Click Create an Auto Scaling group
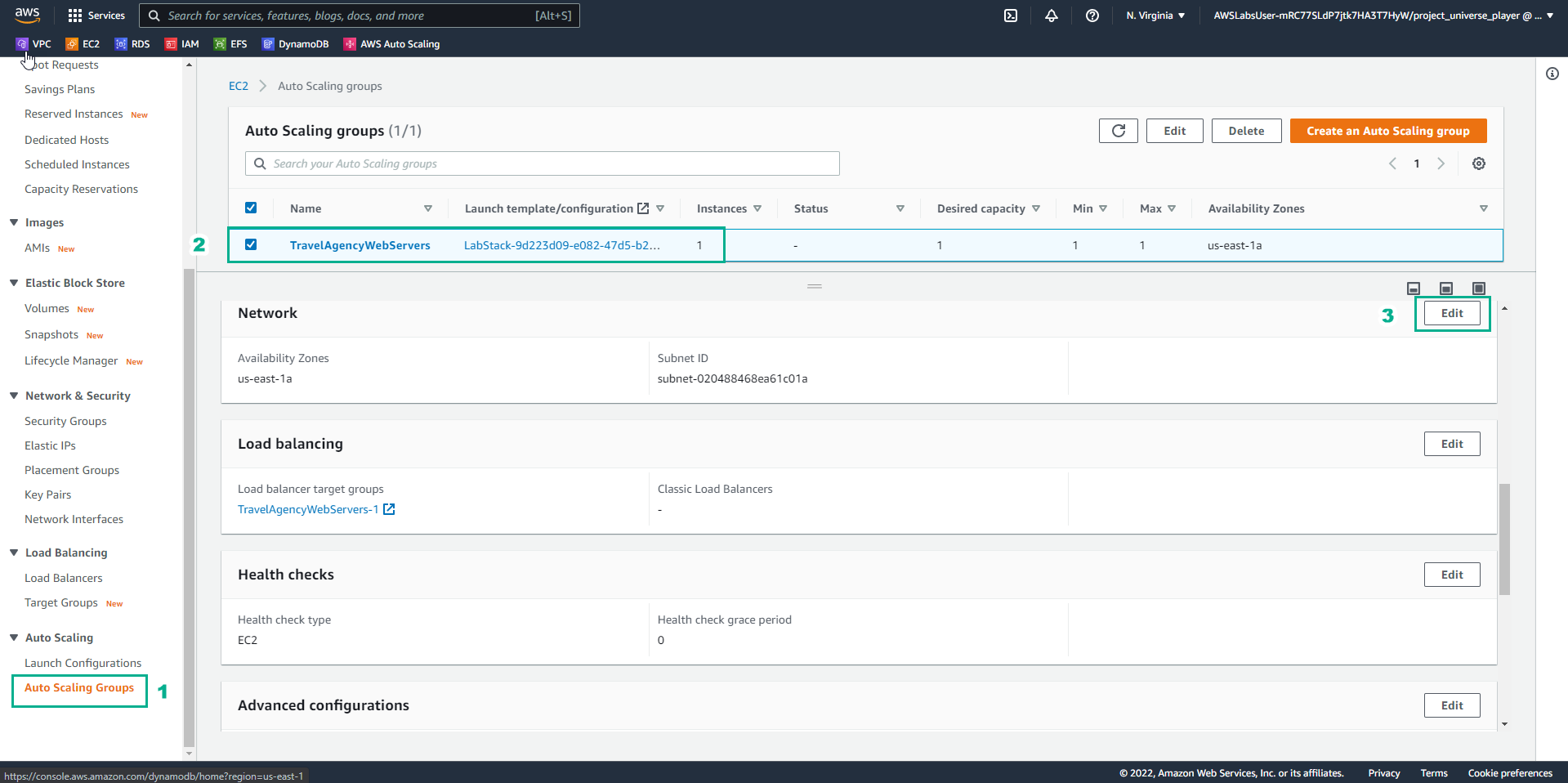This screenshot has height=783, width=1568. [1388, 131]
